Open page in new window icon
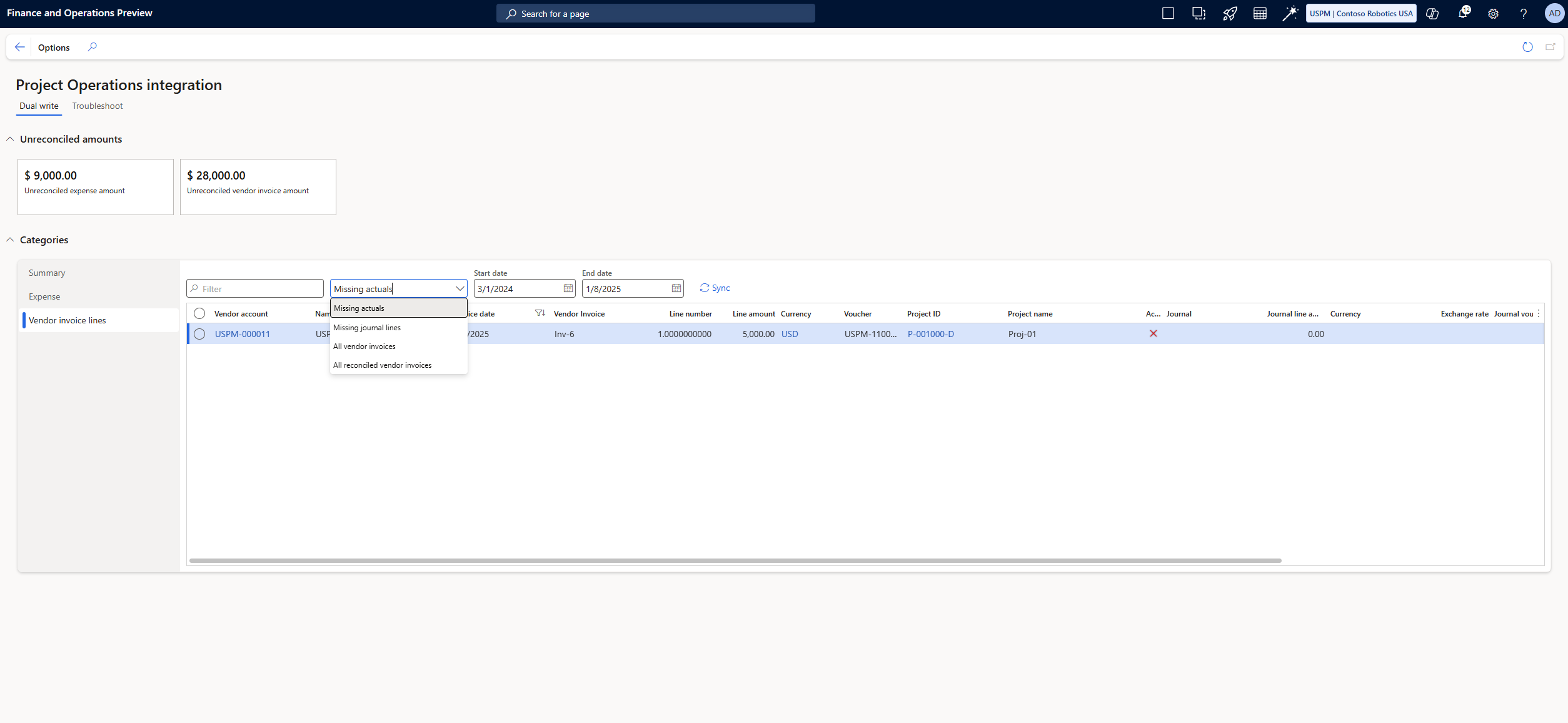Screen dimensions: 1568x723 1550,47
